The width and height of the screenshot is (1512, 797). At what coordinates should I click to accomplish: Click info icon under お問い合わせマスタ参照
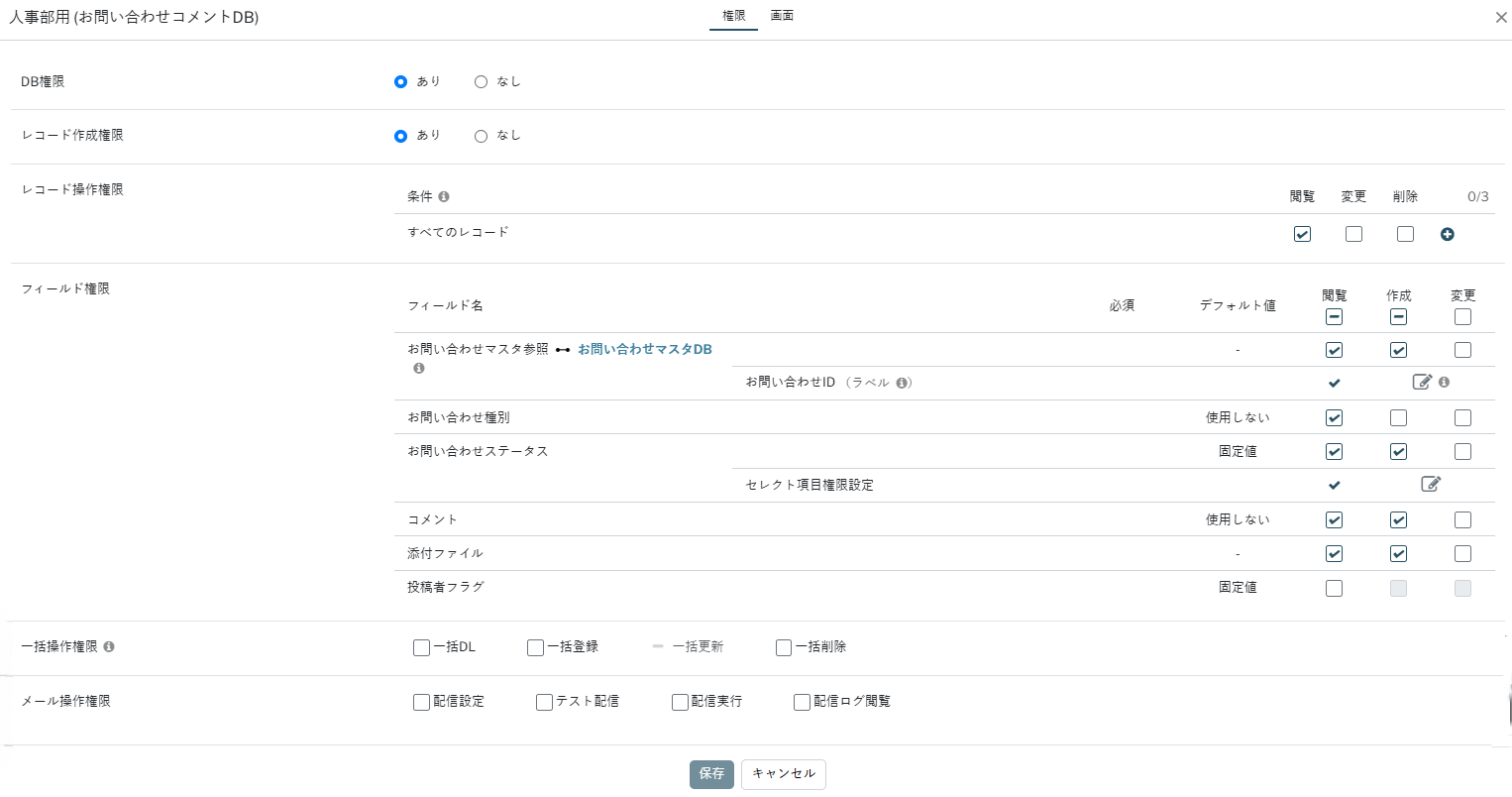(x=419, y=369)
